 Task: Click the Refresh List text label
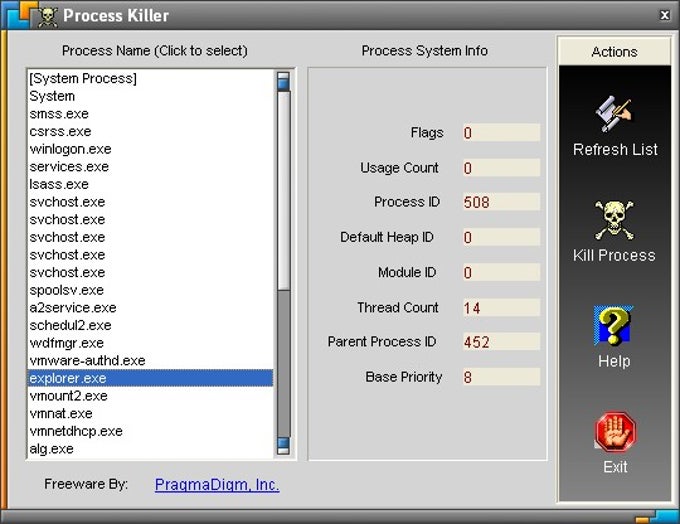point(615,149)
